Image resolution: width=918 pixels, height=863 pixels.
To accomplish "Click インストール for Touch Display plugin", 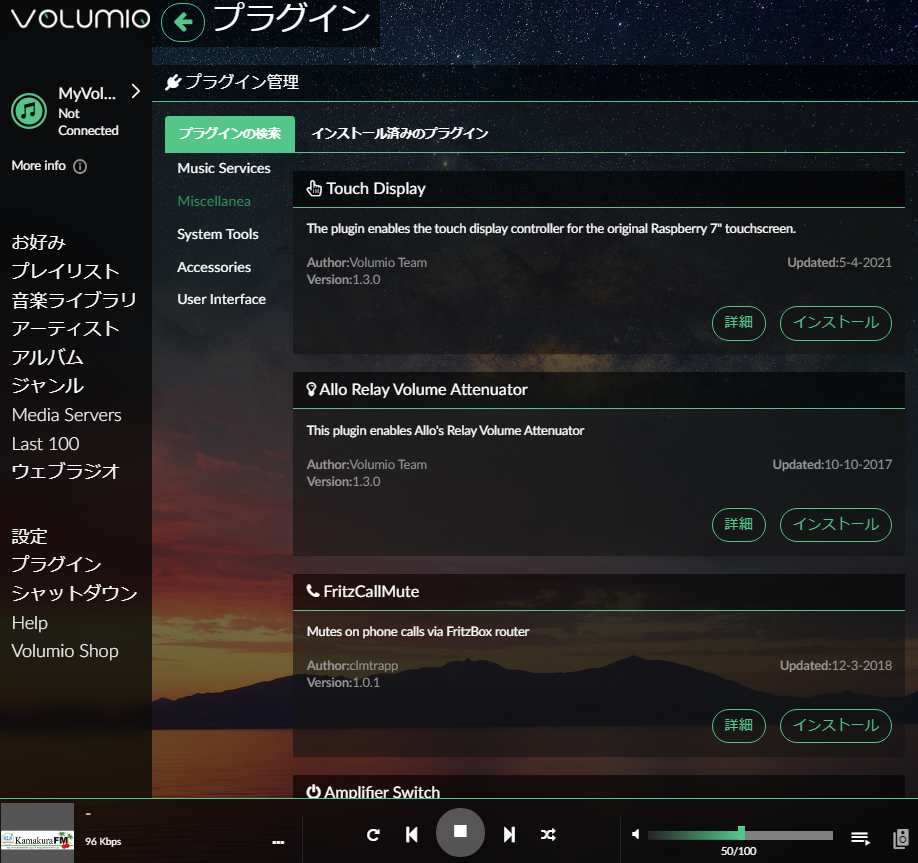I will tap(836, 323).
